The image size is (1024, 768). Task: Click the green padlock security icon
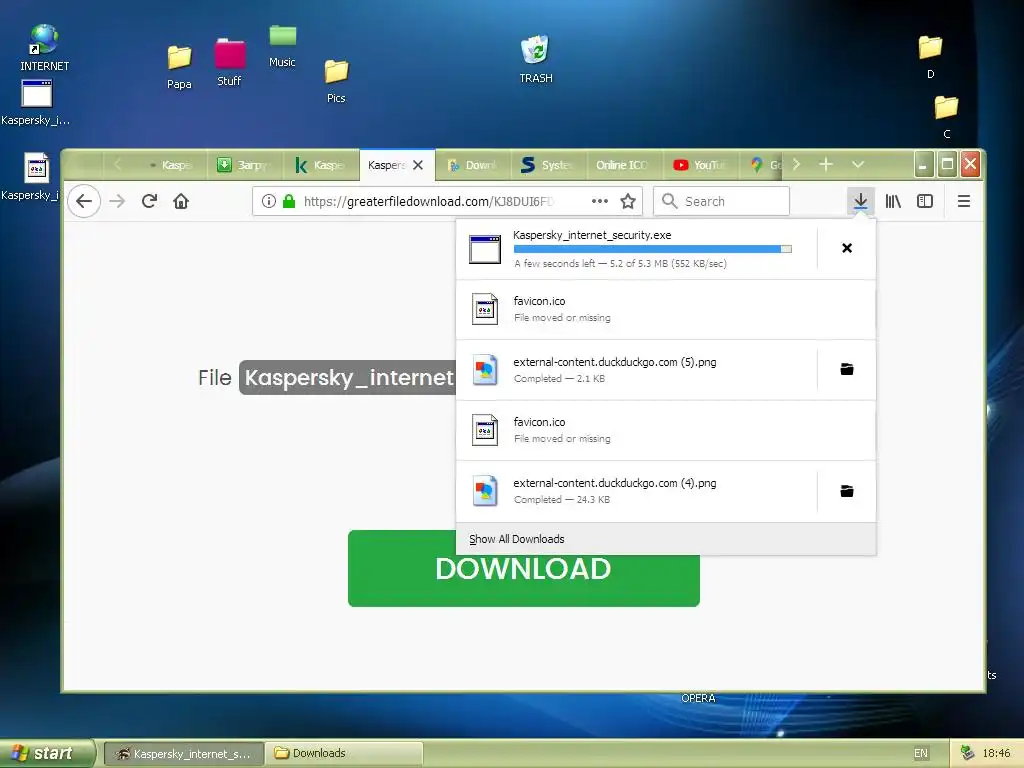[x=289, y=201]
